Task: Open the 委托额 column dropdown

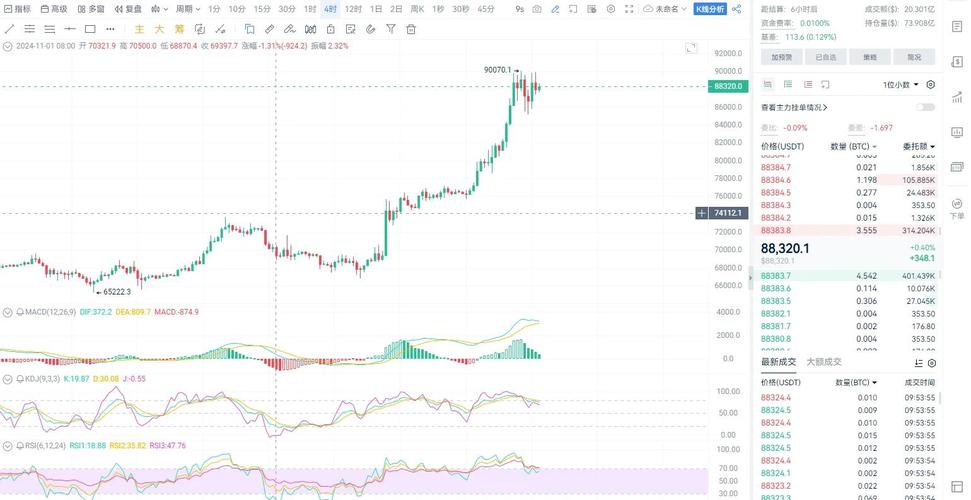Action: click(x=919, y=147)
